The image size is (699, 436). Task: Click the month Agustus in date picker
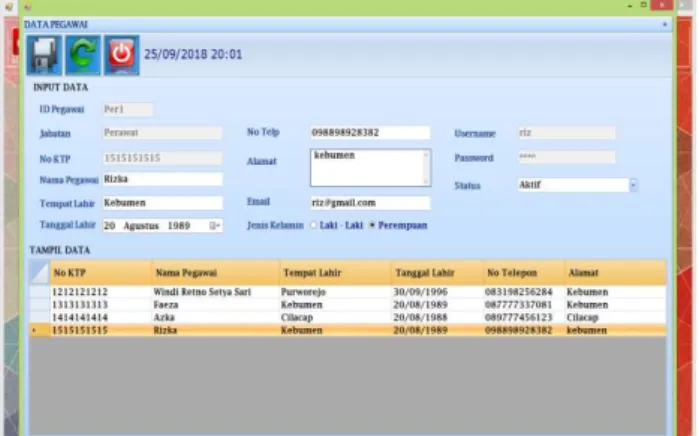pyautogui.click(x=141, y=226)
